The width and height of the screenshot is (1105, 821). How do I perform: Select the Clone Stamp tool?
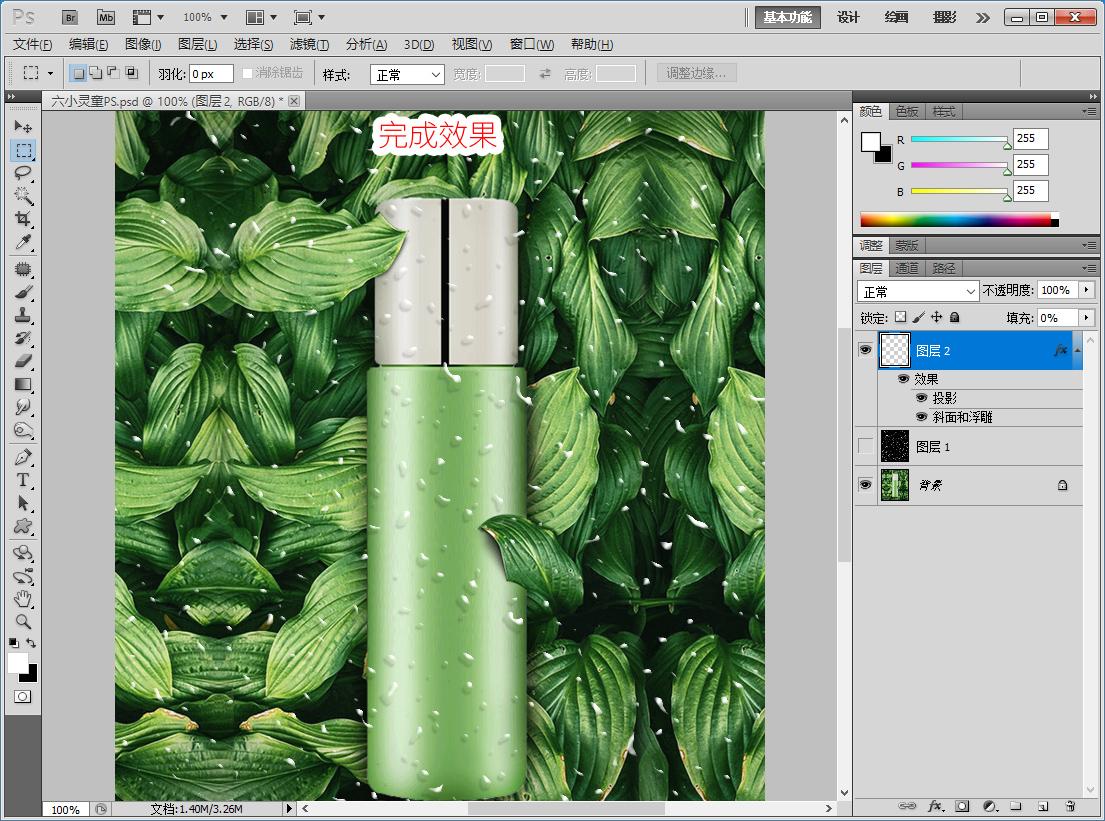[24, 316]
